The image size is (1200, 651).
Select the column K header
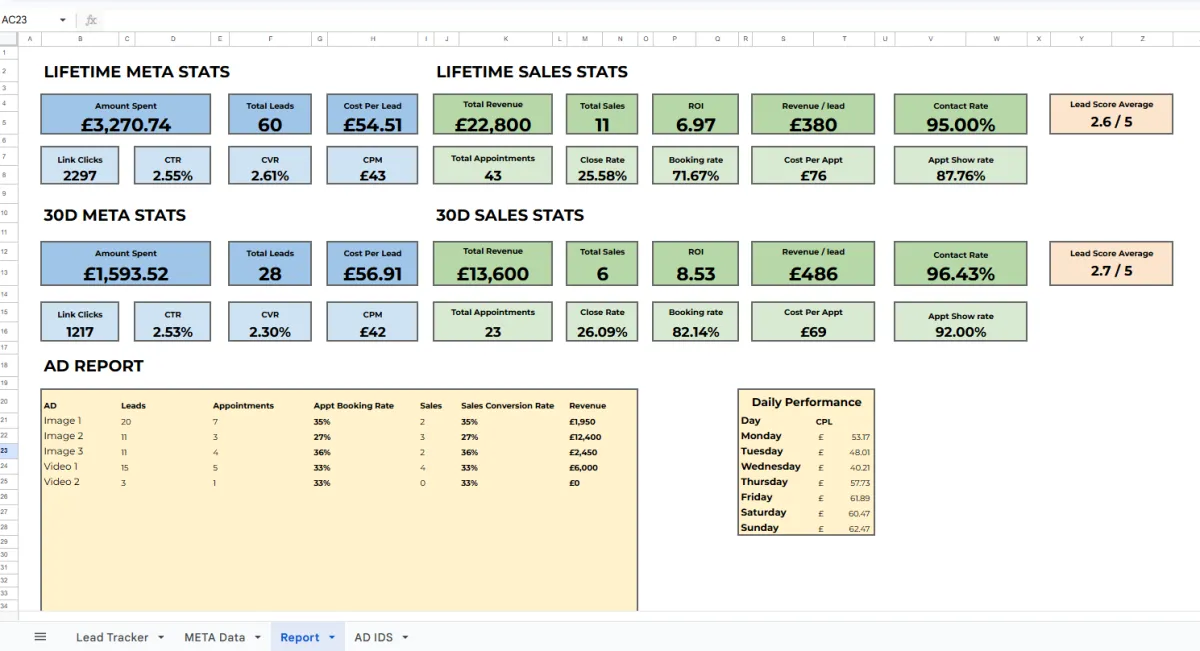505,39
